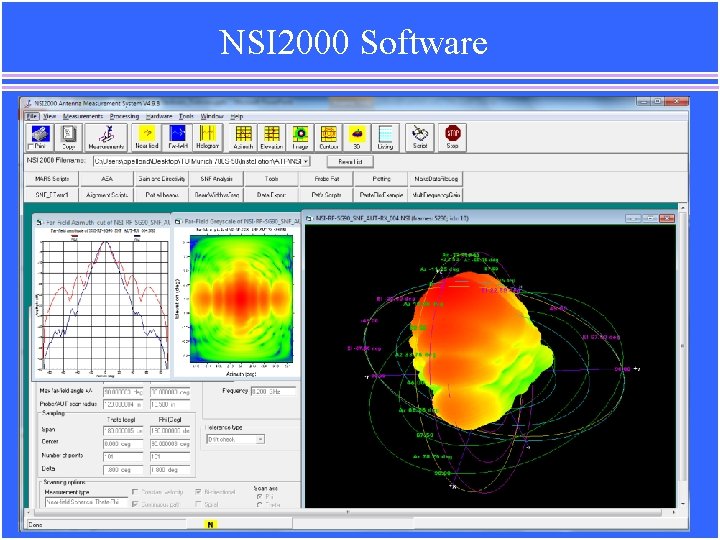
Task: Click the Theta Number of points field
Action: (123, 457)
